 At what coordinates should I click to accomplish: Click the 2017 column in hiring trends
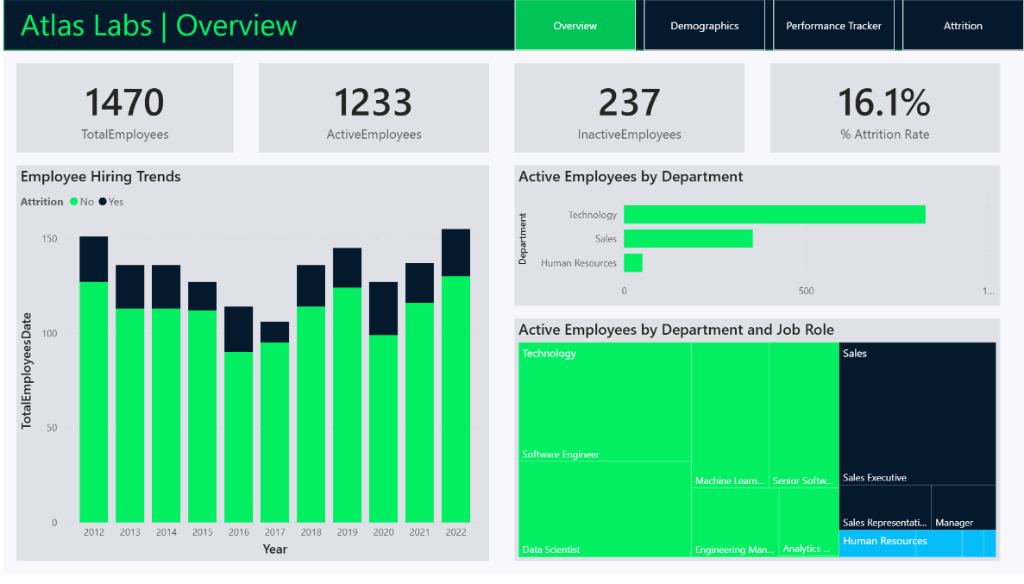275,430
